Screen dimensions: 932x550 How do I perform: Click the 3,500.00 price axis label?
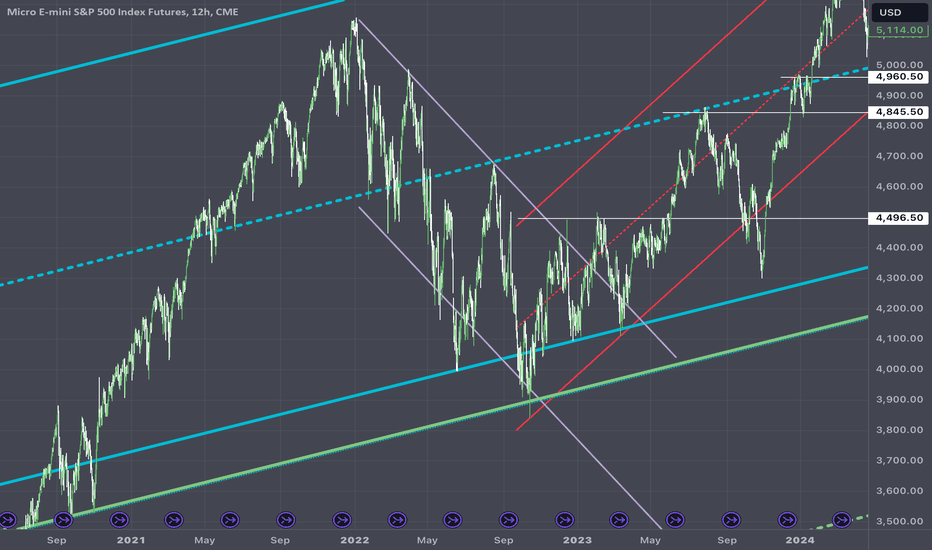[899, 521]
